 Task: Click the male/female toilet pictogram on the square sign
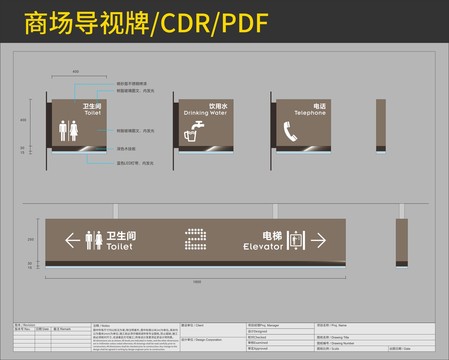68,131
